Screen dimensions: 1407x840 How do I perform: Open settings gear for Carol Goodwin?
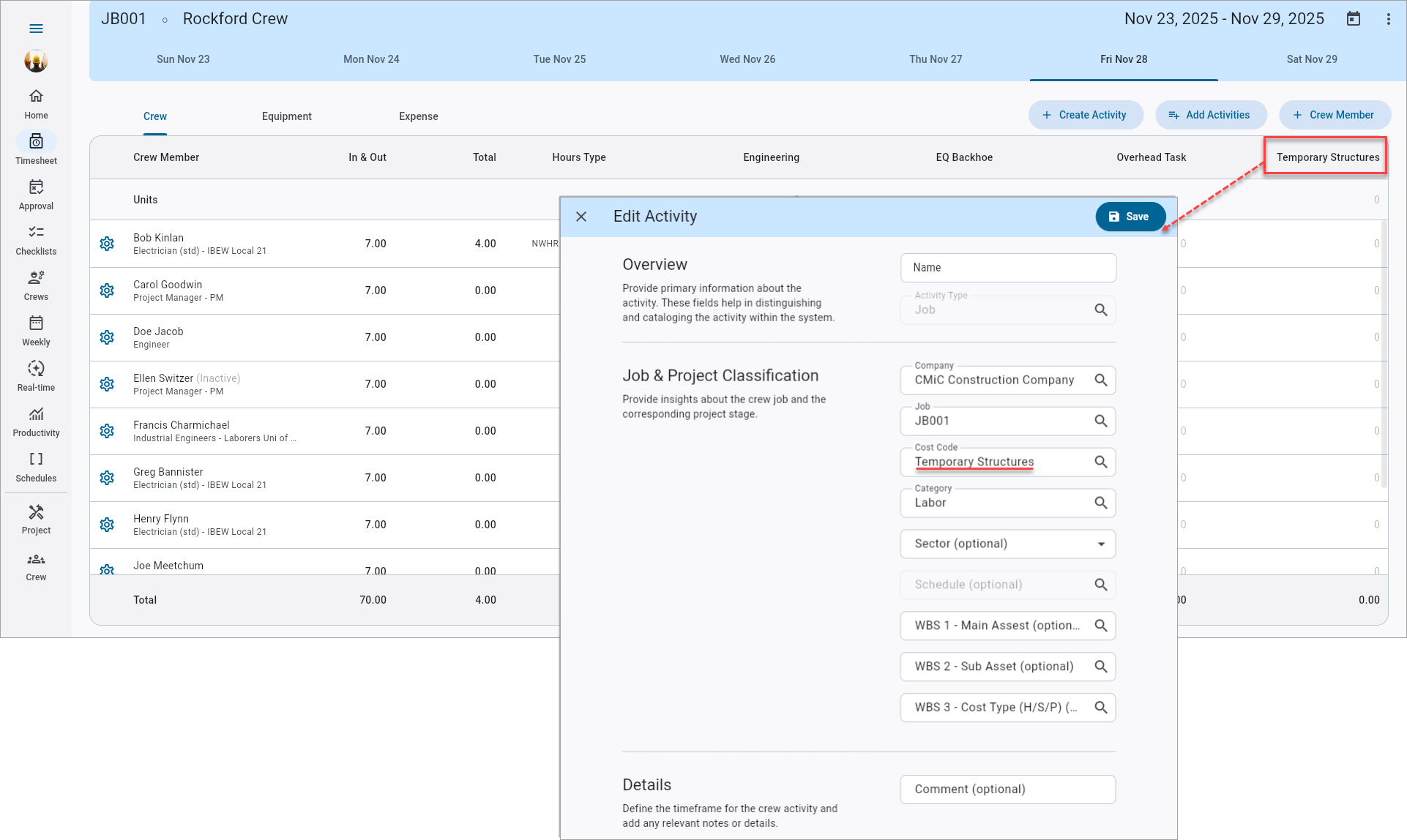(x=107, y=290)
